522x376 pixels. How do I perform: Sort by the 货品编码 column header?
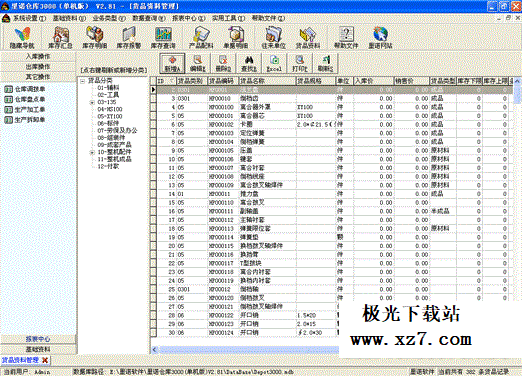click(223, 81)
